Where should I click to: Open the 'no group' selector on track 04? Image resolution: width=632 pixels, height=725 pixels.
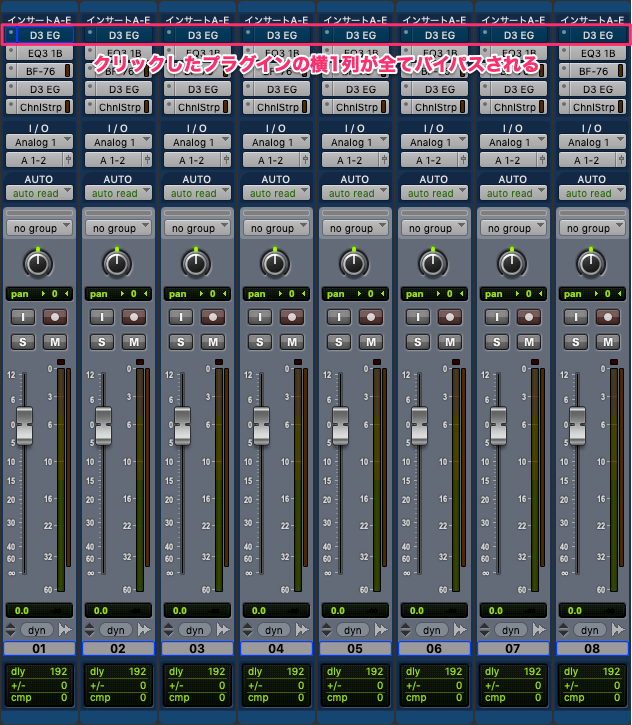tap(276, 228)
